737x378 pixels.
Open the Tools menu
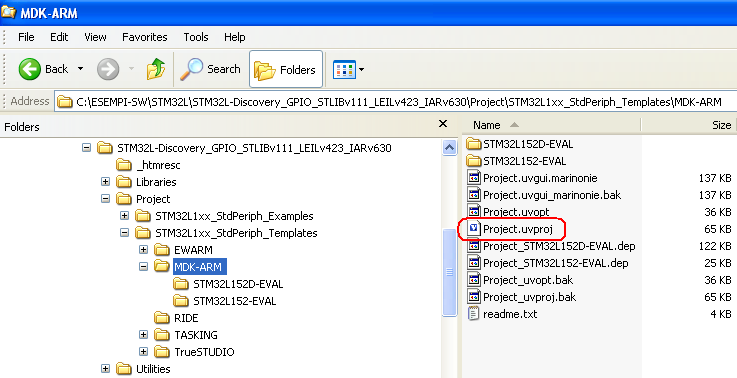pyautogui.click(x=196, y=37)
